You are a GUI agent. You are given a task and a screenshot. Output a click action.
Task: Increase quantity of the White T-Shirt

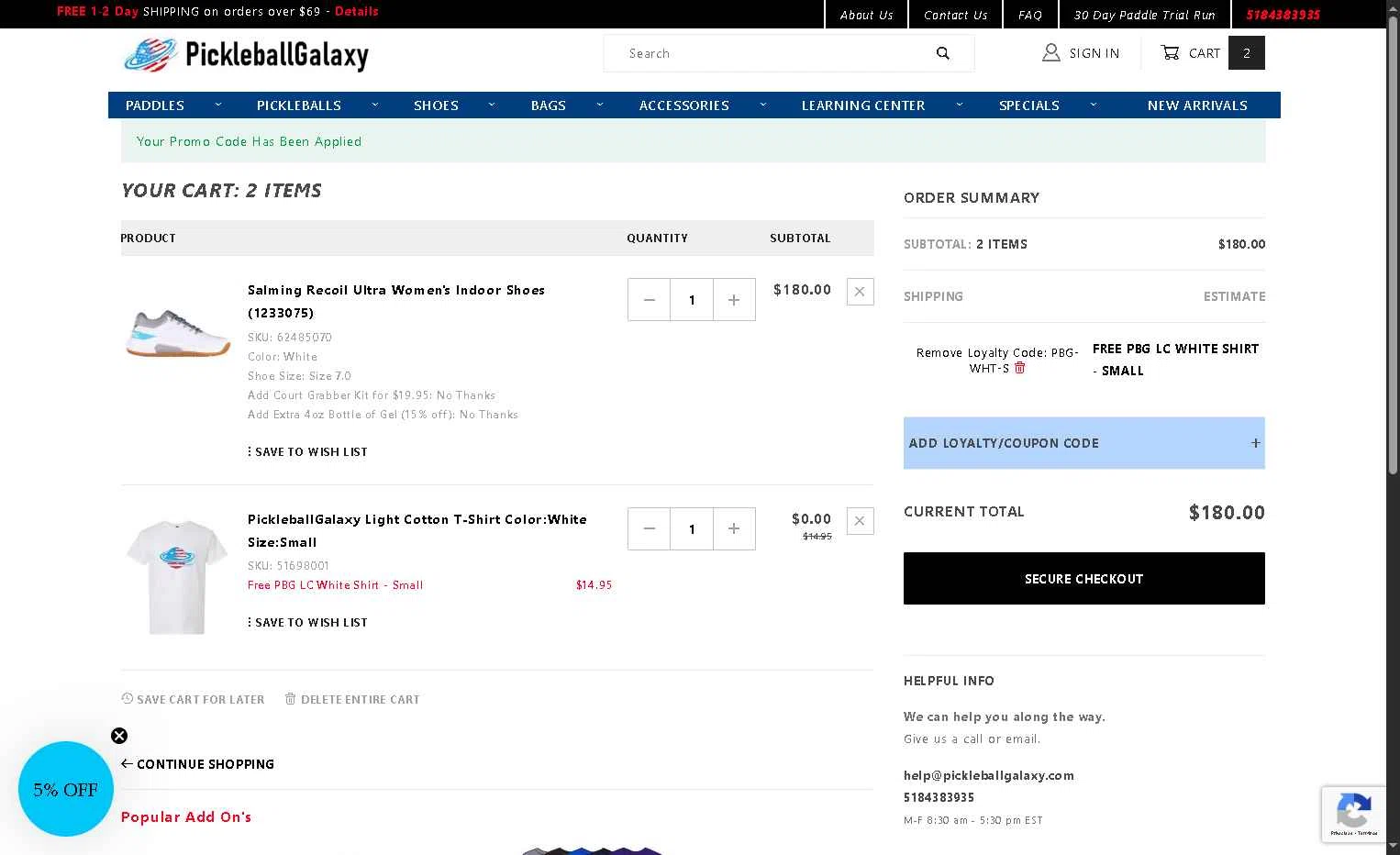coord(734,529)
